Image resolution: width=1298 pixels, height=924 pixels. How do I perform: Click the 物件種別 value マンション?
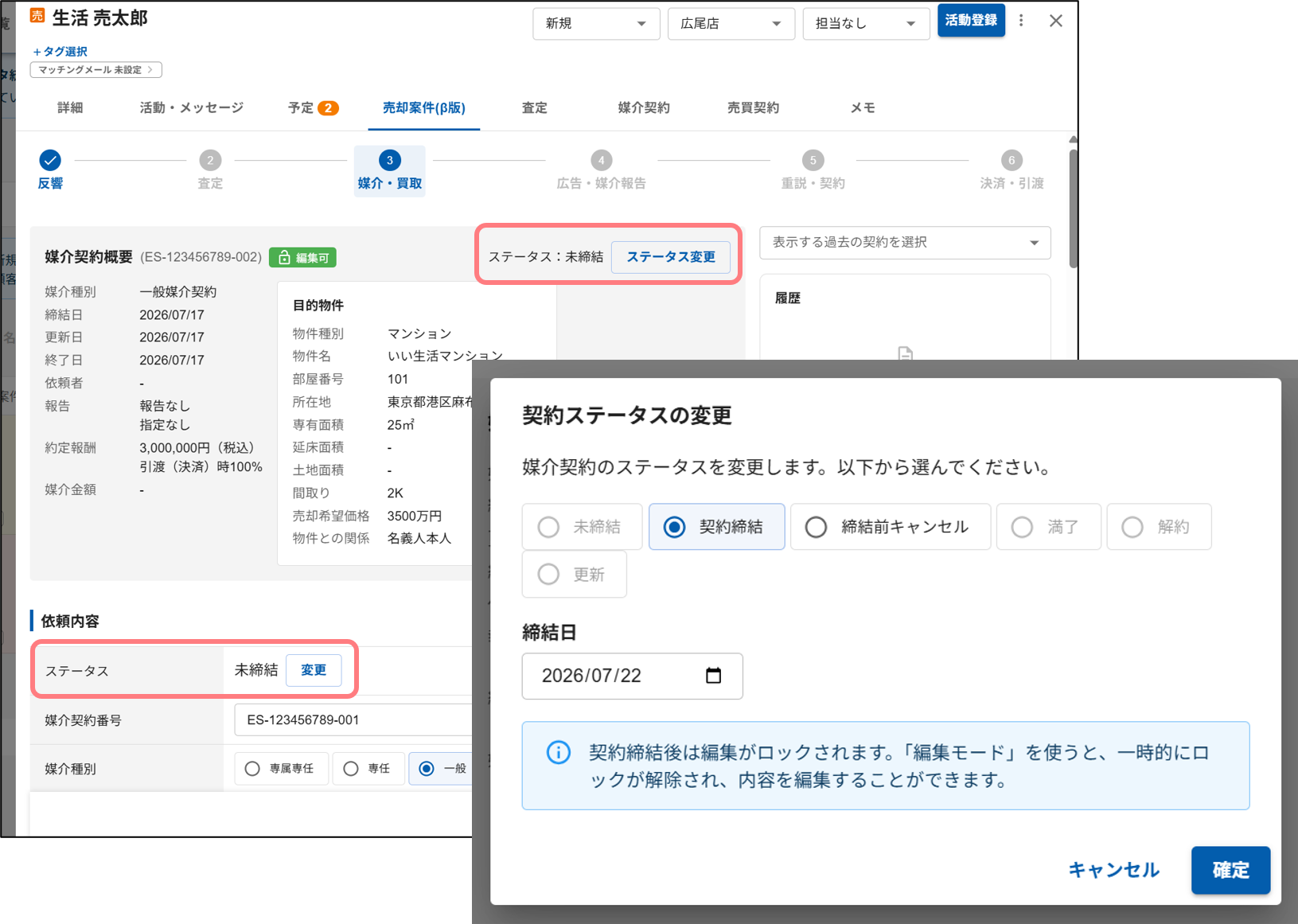coord(419,333)
